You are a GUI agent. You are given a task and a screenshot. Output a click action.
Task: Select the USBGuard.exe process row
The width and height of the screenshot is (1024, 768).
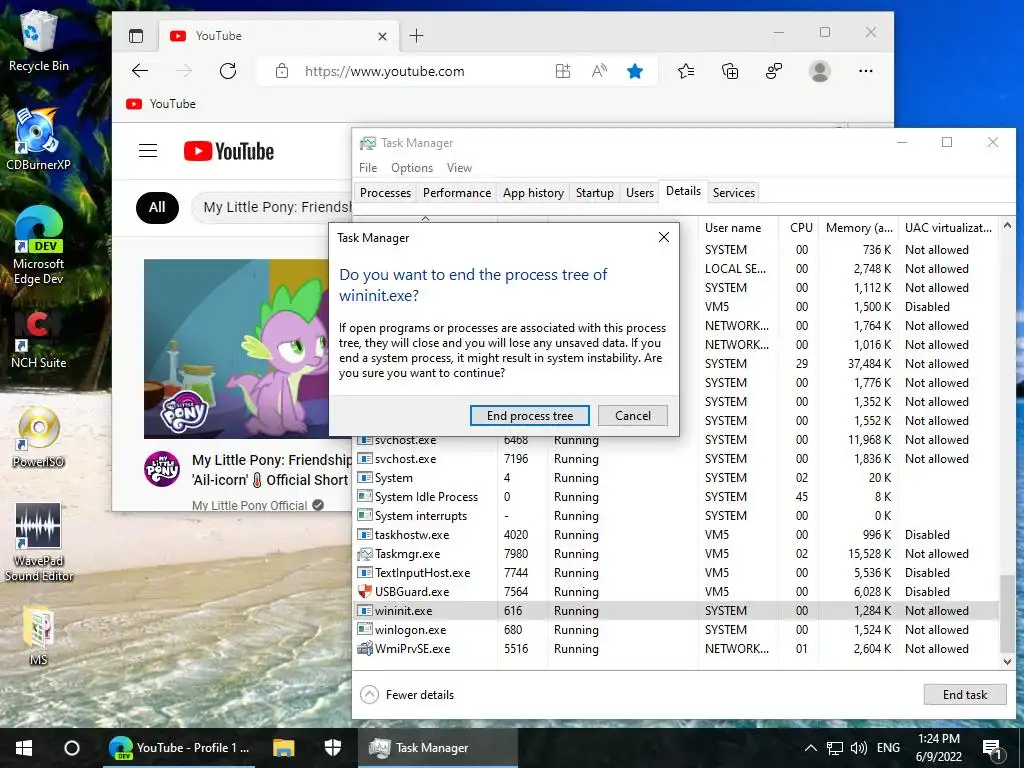click(676, 592)
